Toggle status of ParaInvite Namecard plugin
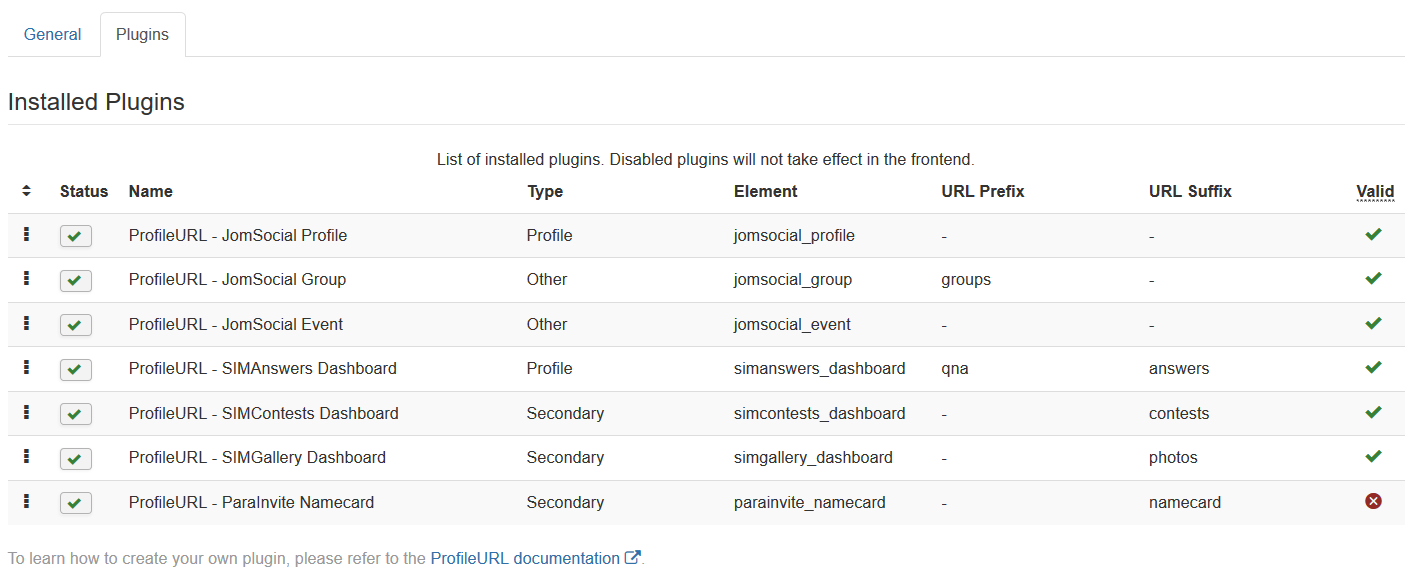Screen dimensions: 1413x577 [76, 503]
